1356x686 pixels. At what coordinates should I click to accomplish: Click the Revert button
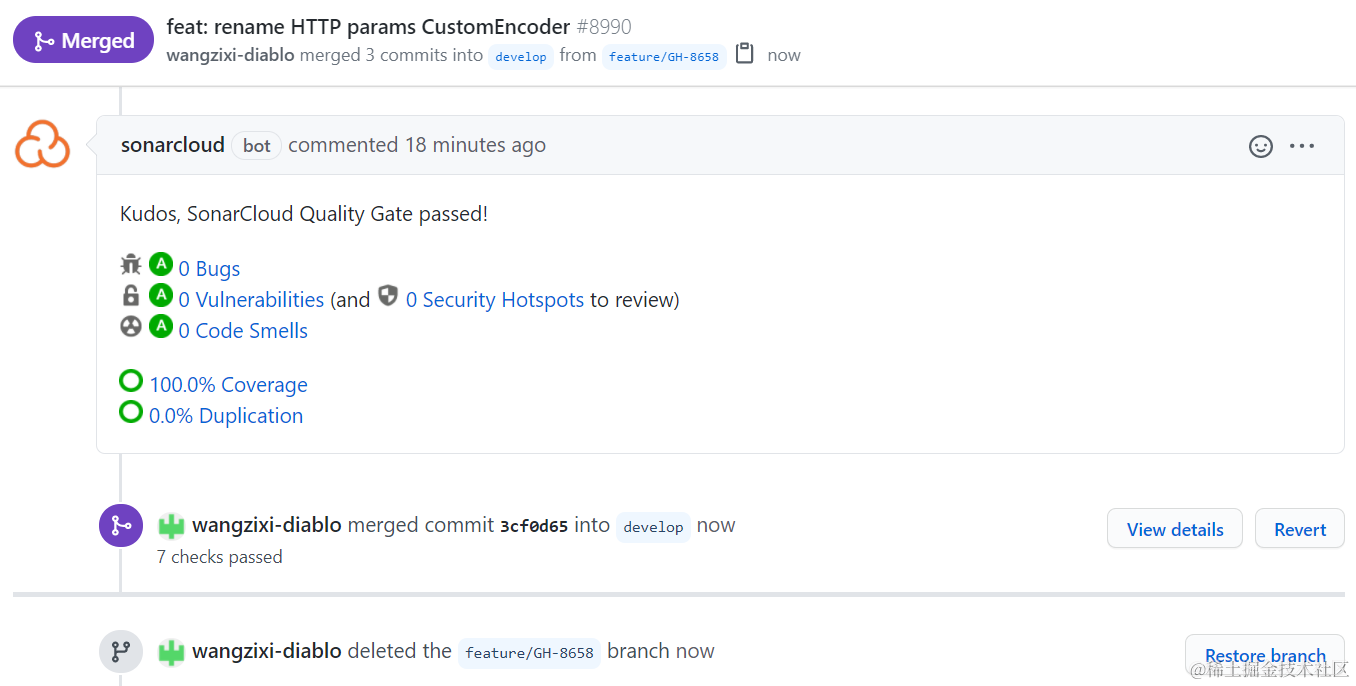1299,528
